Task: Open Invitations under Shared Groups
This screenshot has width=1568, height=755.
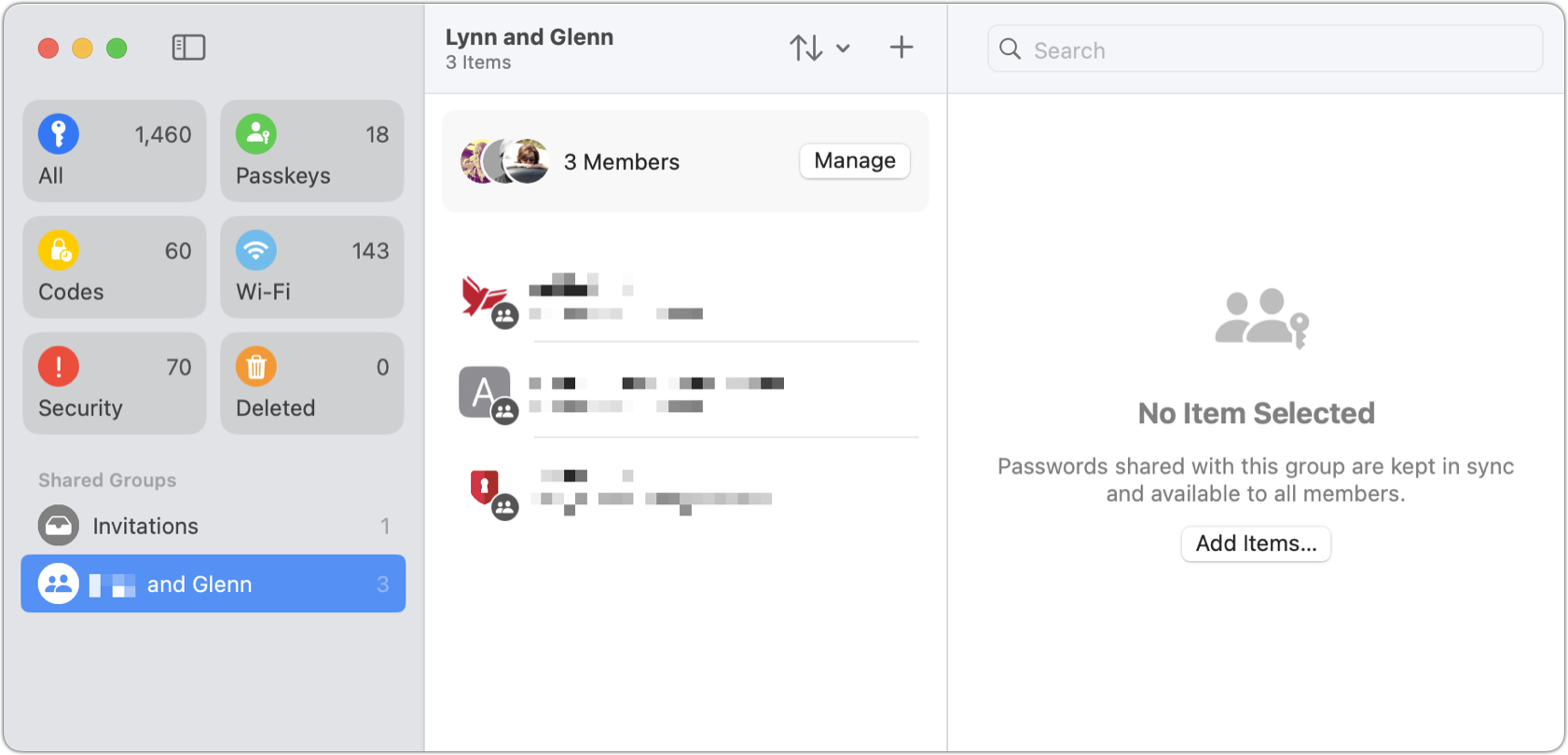Action: coord(213,526)
